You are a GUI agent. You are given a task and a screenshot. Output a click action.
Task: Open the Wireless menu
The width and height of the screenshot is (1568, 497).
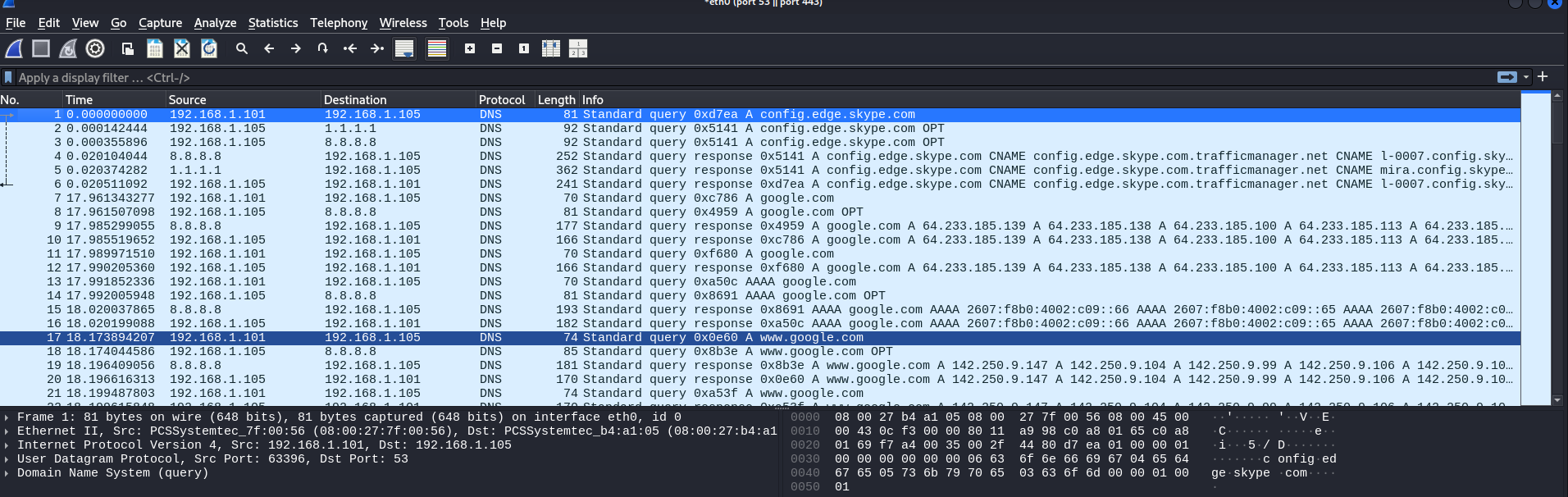[x=403, y=23]
